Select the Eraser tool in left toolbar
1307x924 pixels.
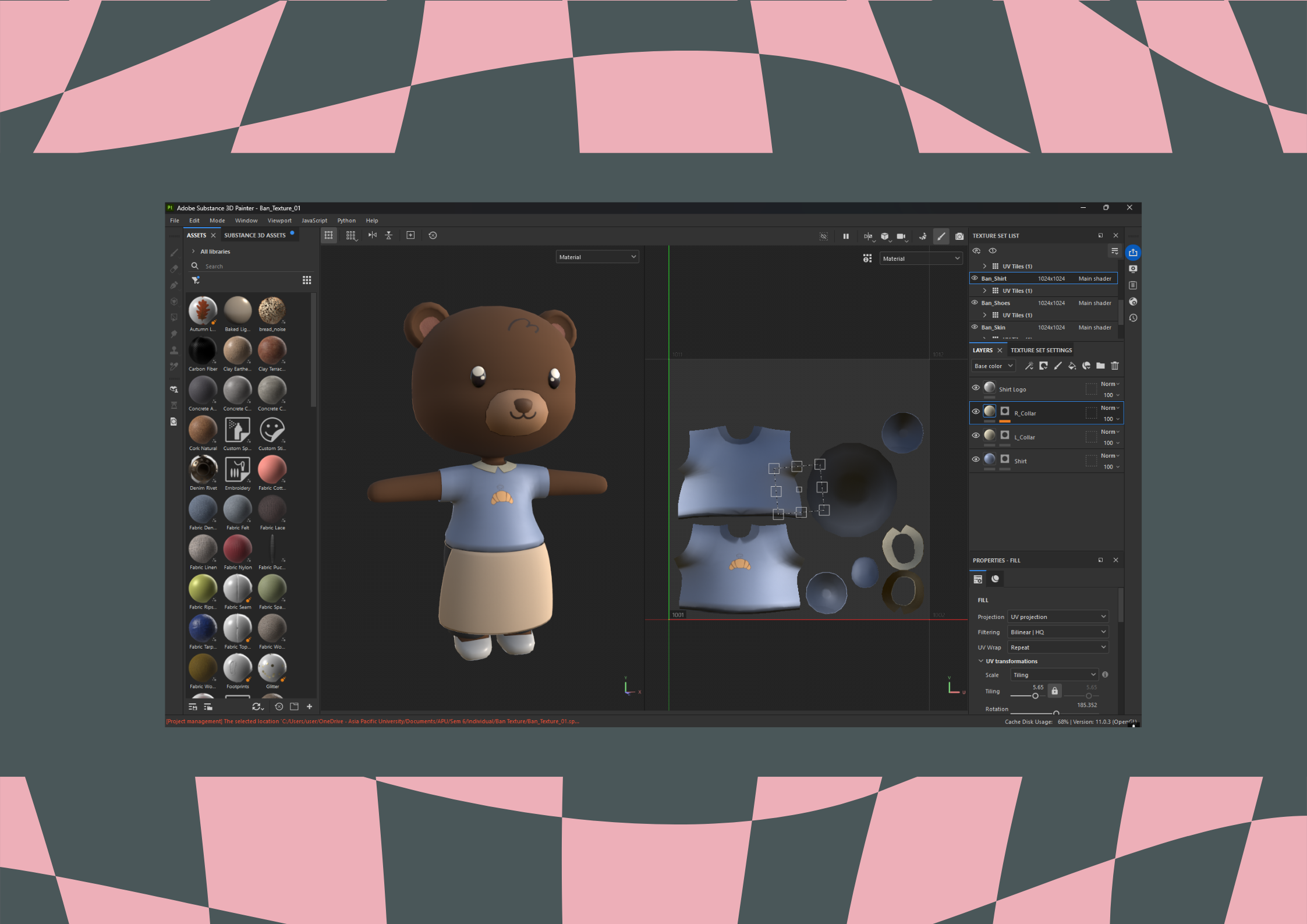(174, 269)
